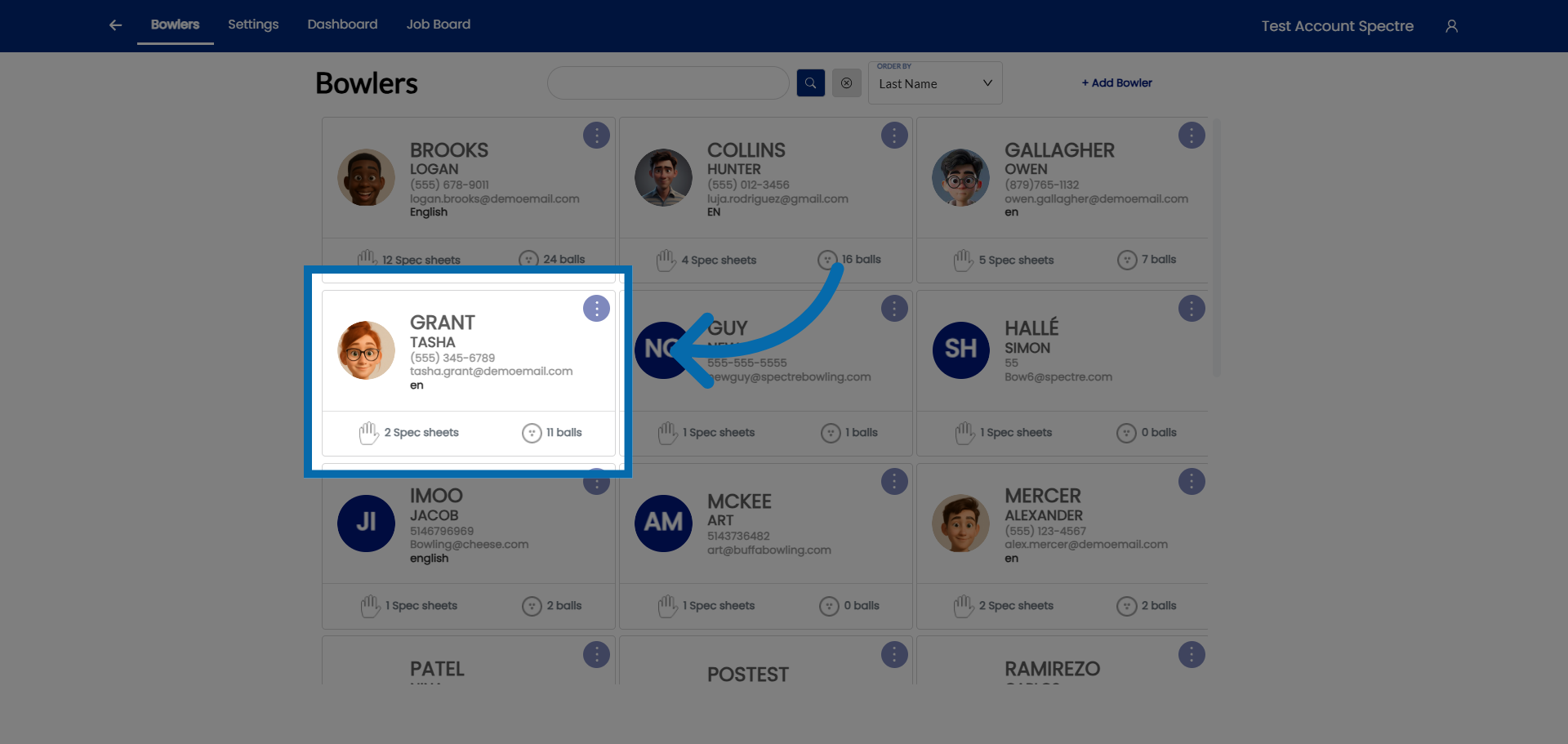
Task: Open the Dashboard tab
Action: [342, 25]
